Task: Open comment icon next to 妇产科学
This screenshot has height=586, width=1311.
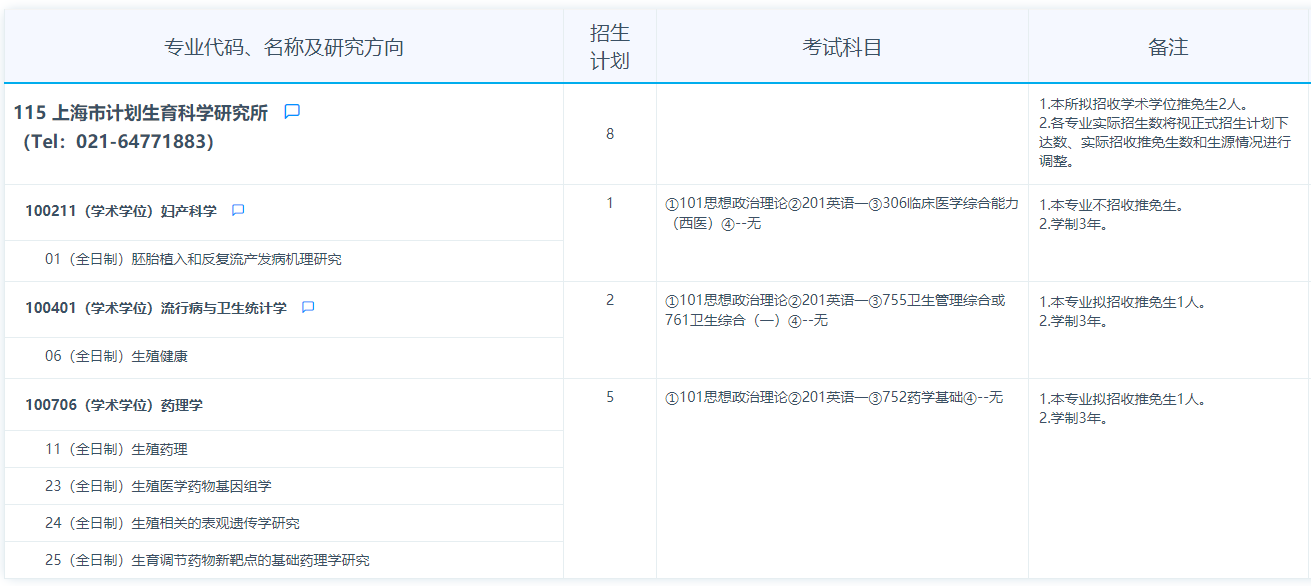Action: [x=238, y=211]
